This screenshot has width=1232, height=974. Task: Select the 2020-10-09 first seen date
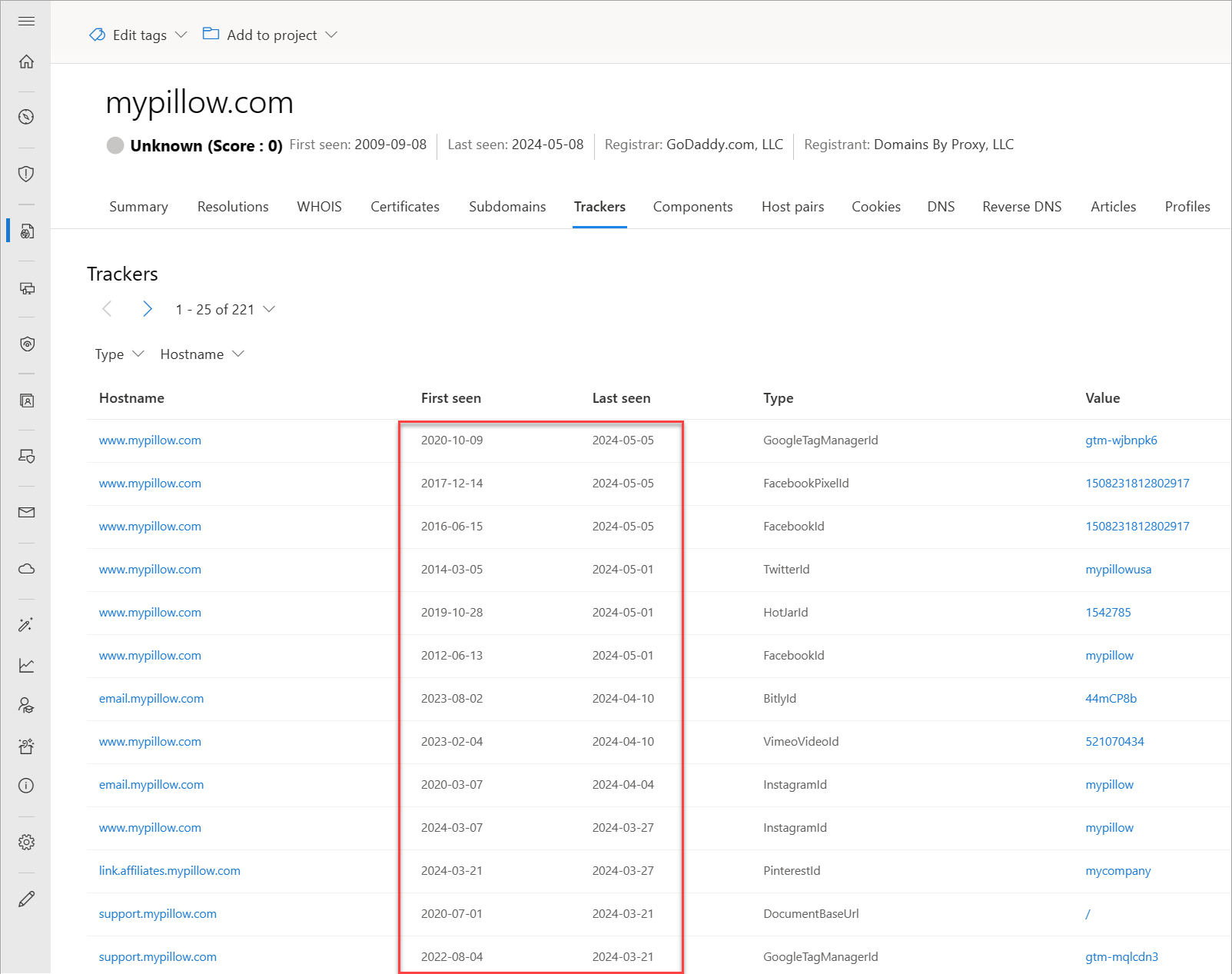pos(452,440)
